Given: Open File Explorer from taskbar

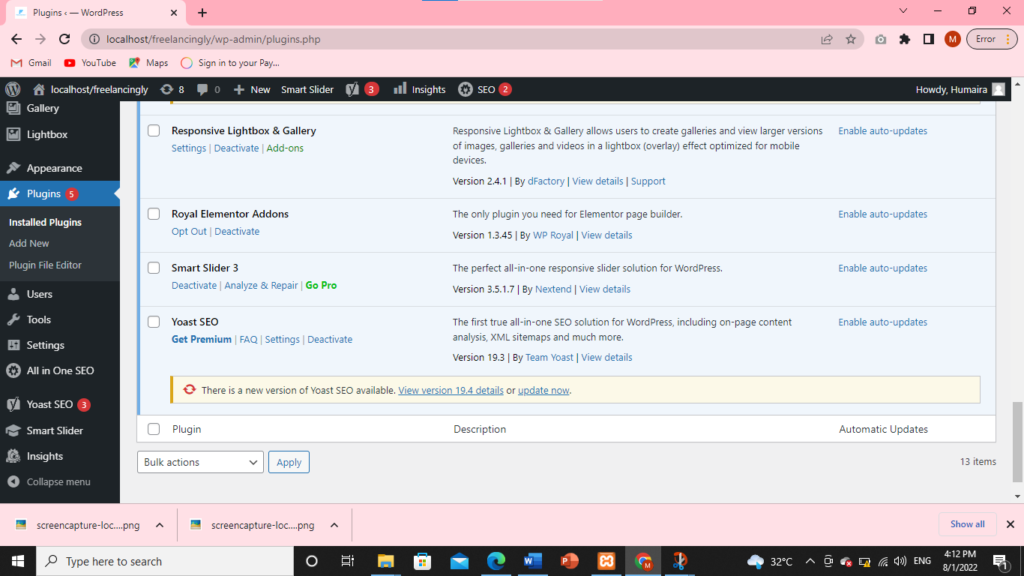Looking at the screenshot, I should 386,561.
